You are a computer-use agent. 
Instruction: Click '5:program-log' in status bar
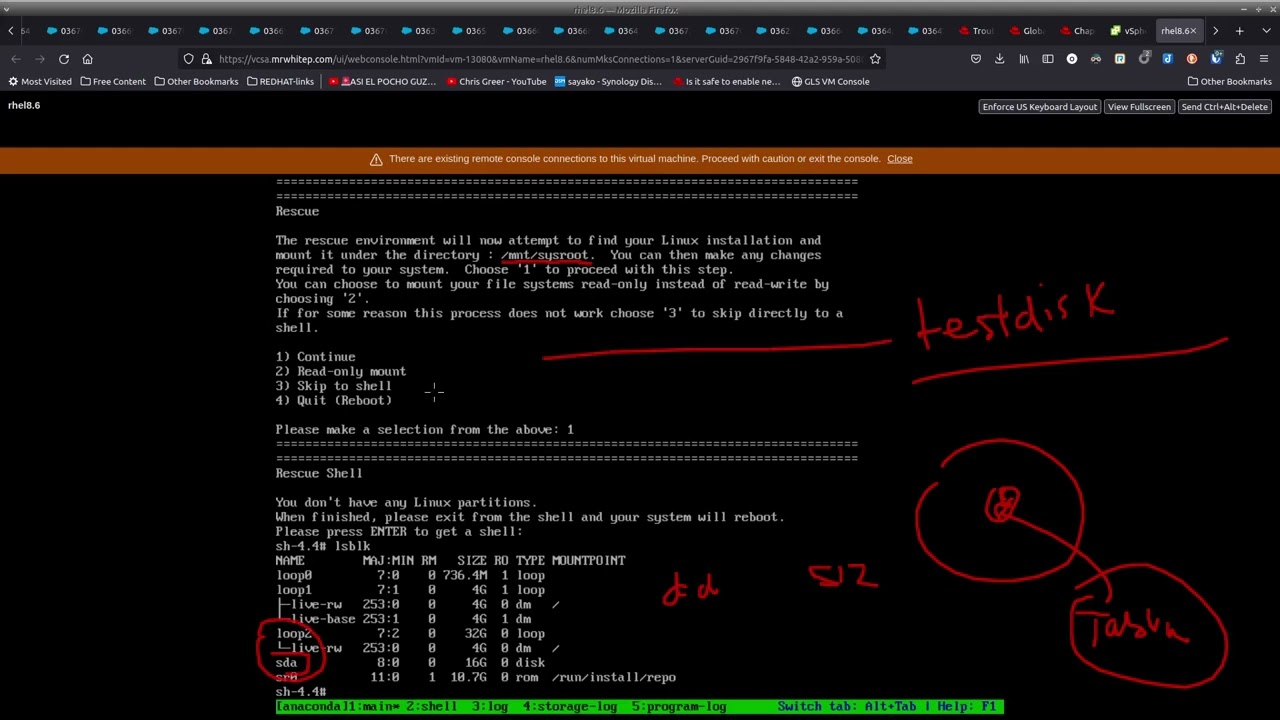click(x=678, y=707)
